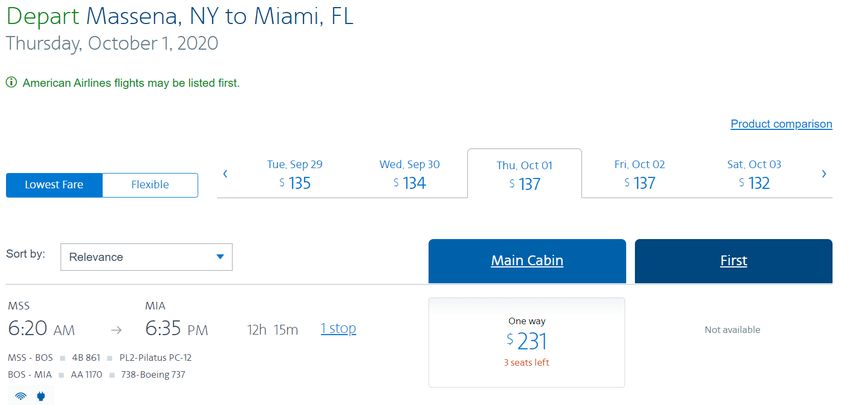Viewport: 850px width, 405px height.
Task: Show earlier dates with left chevron
Action: (226, 174)
